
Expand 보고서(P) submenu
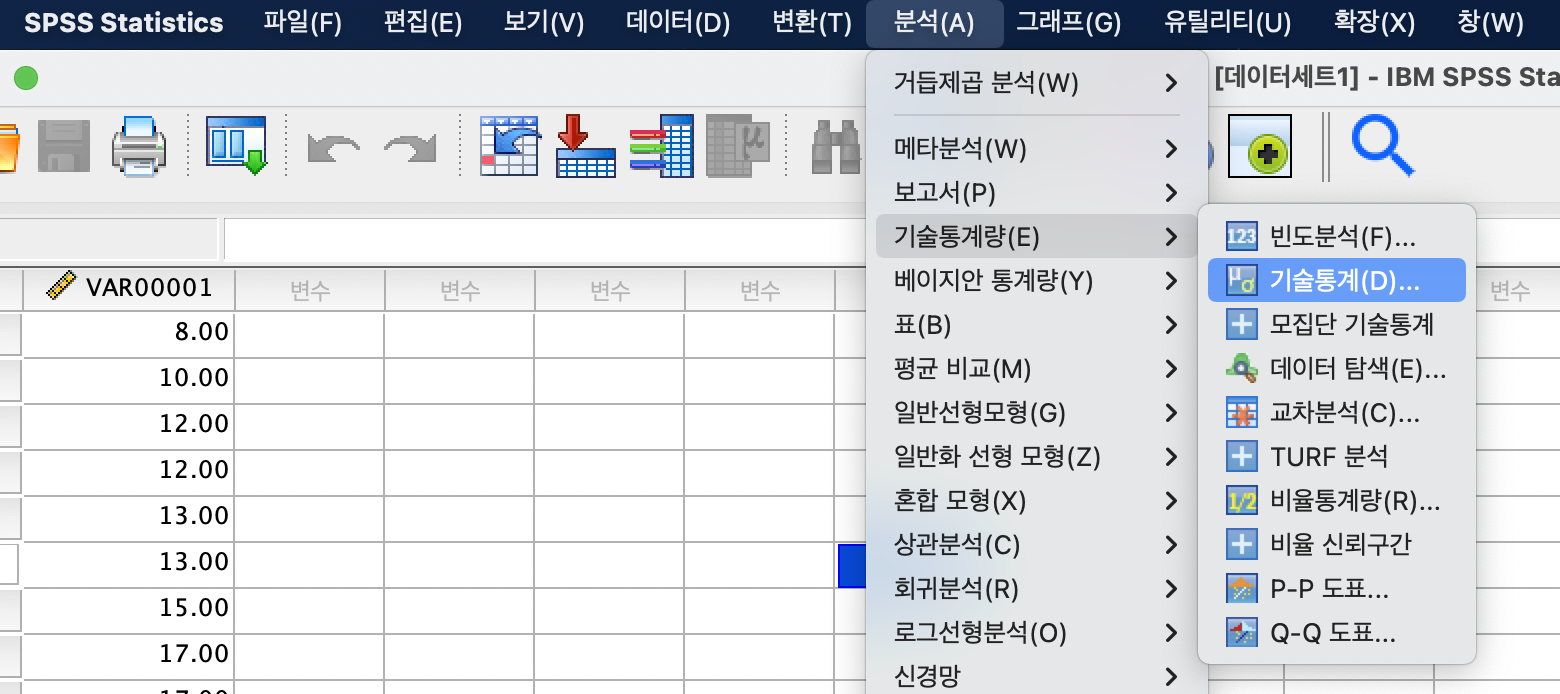pos(1037,192)
